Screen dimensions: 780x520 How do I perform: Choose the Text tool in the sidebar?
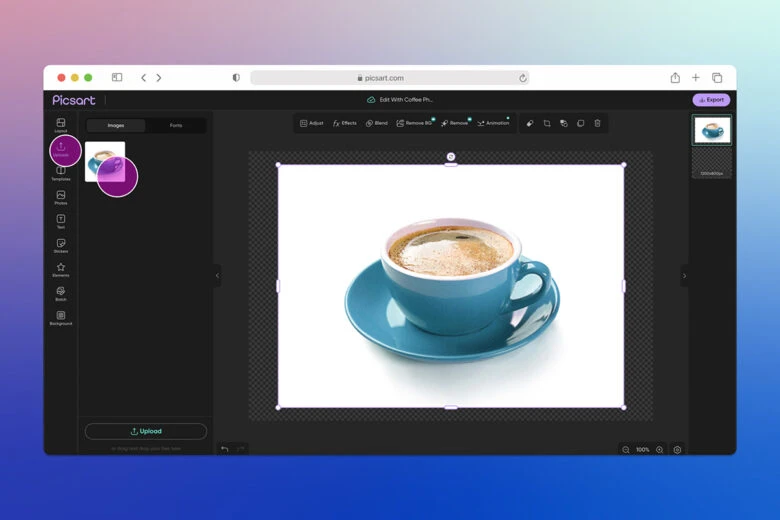click(61, 220)
